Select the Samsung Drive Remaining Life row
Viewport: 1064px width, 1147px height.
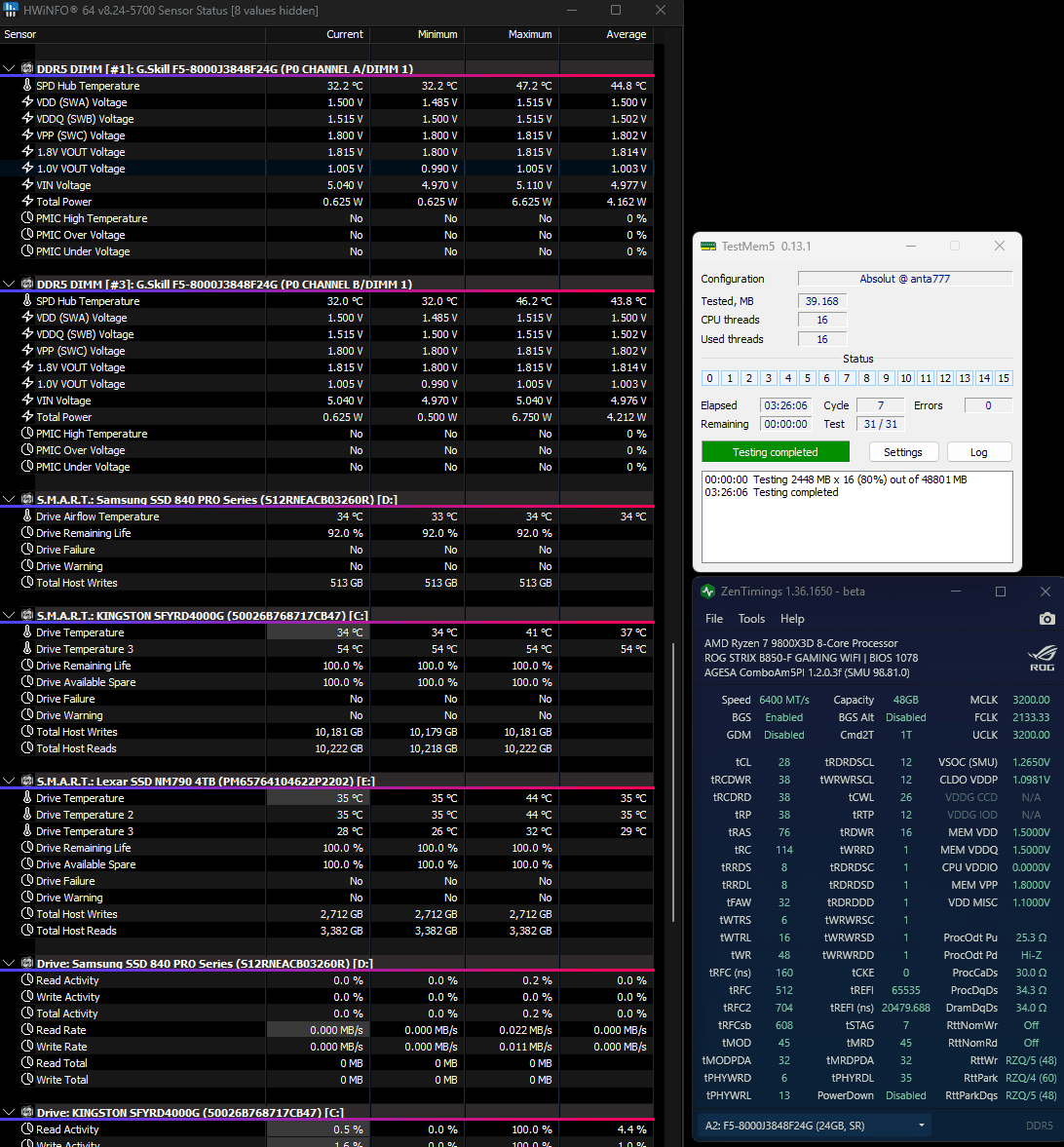(326, 533)
